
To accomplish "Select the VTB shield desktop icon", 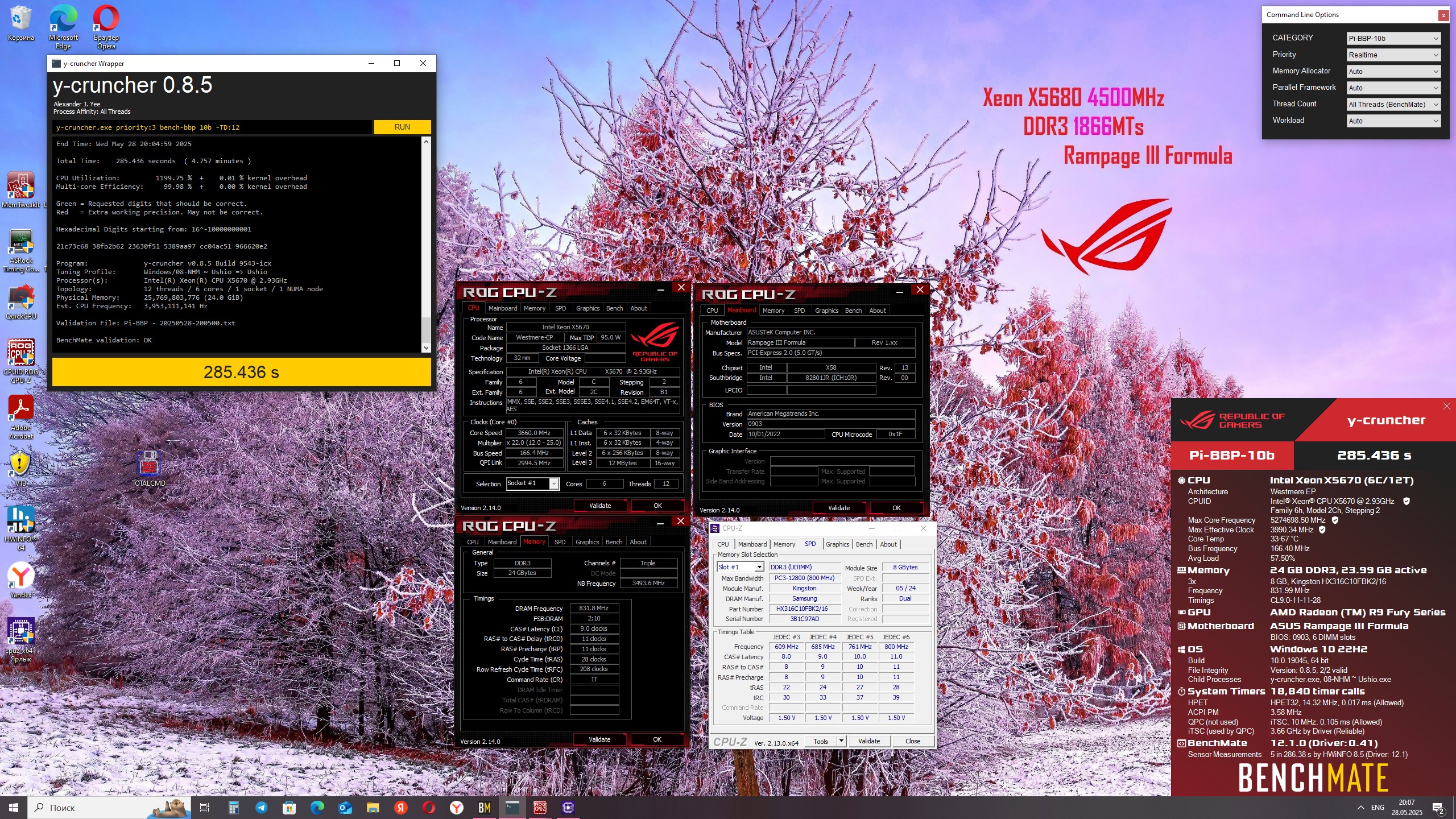I will pos(20,468).
